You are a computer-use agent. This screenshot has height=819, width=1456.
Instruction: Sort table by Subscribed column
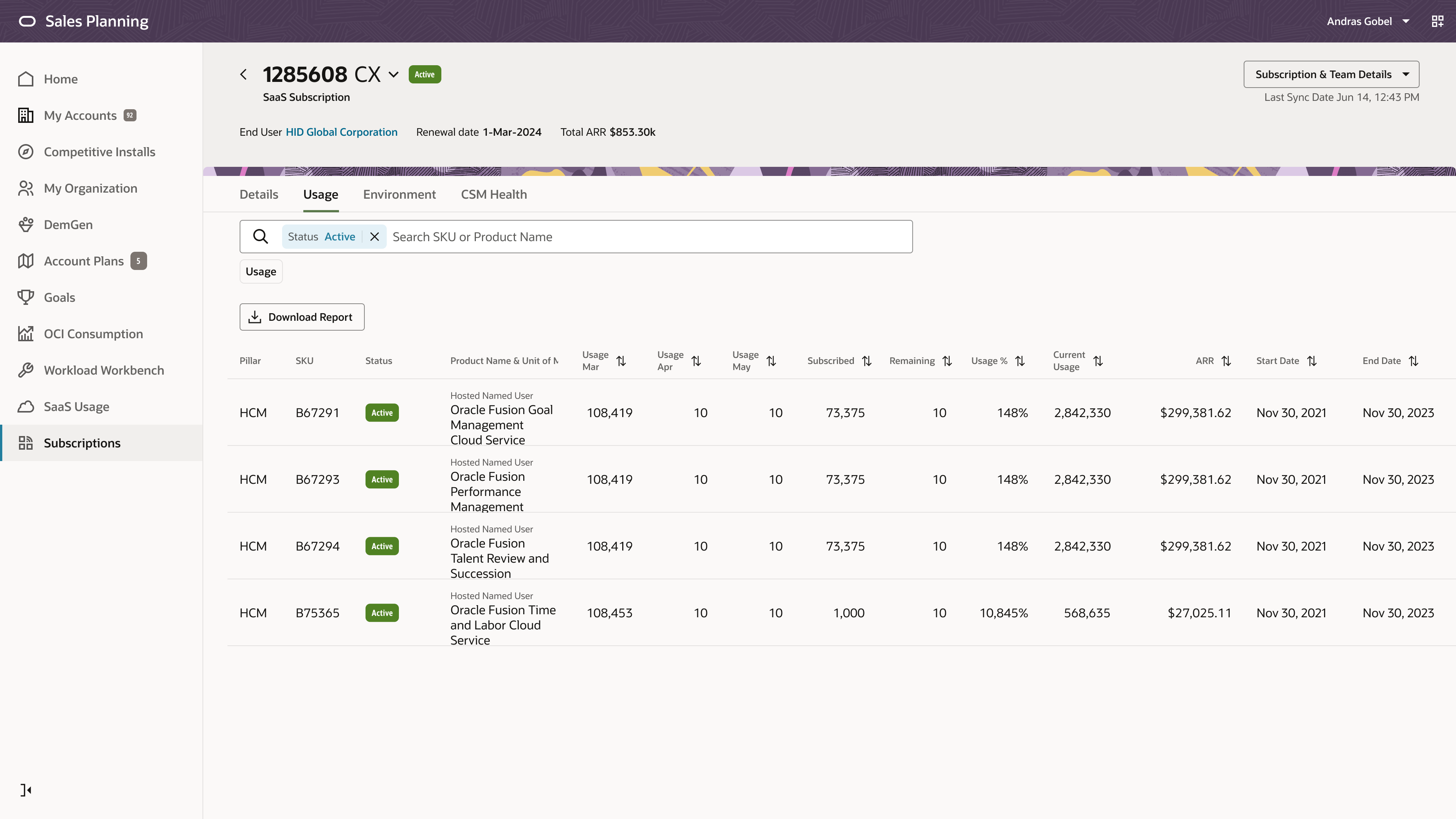pos(866,361)
